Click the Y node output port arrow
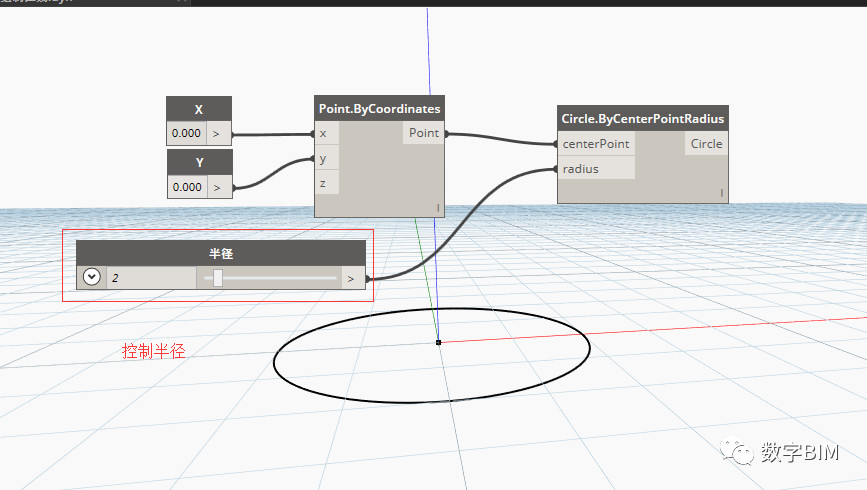 pos(217,188)
